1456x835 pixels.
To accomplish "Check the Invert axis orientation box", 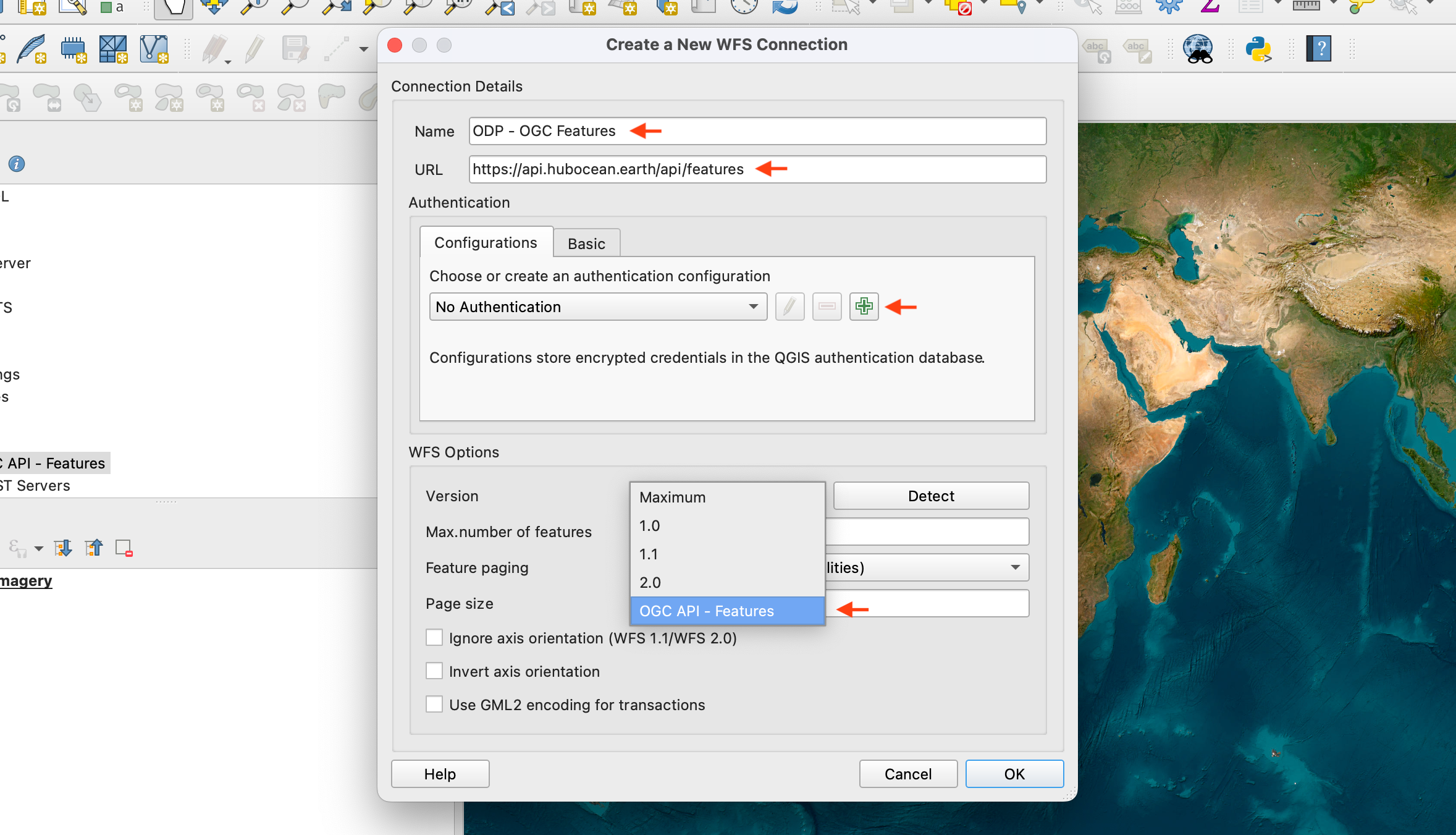I will click(434, 671).
